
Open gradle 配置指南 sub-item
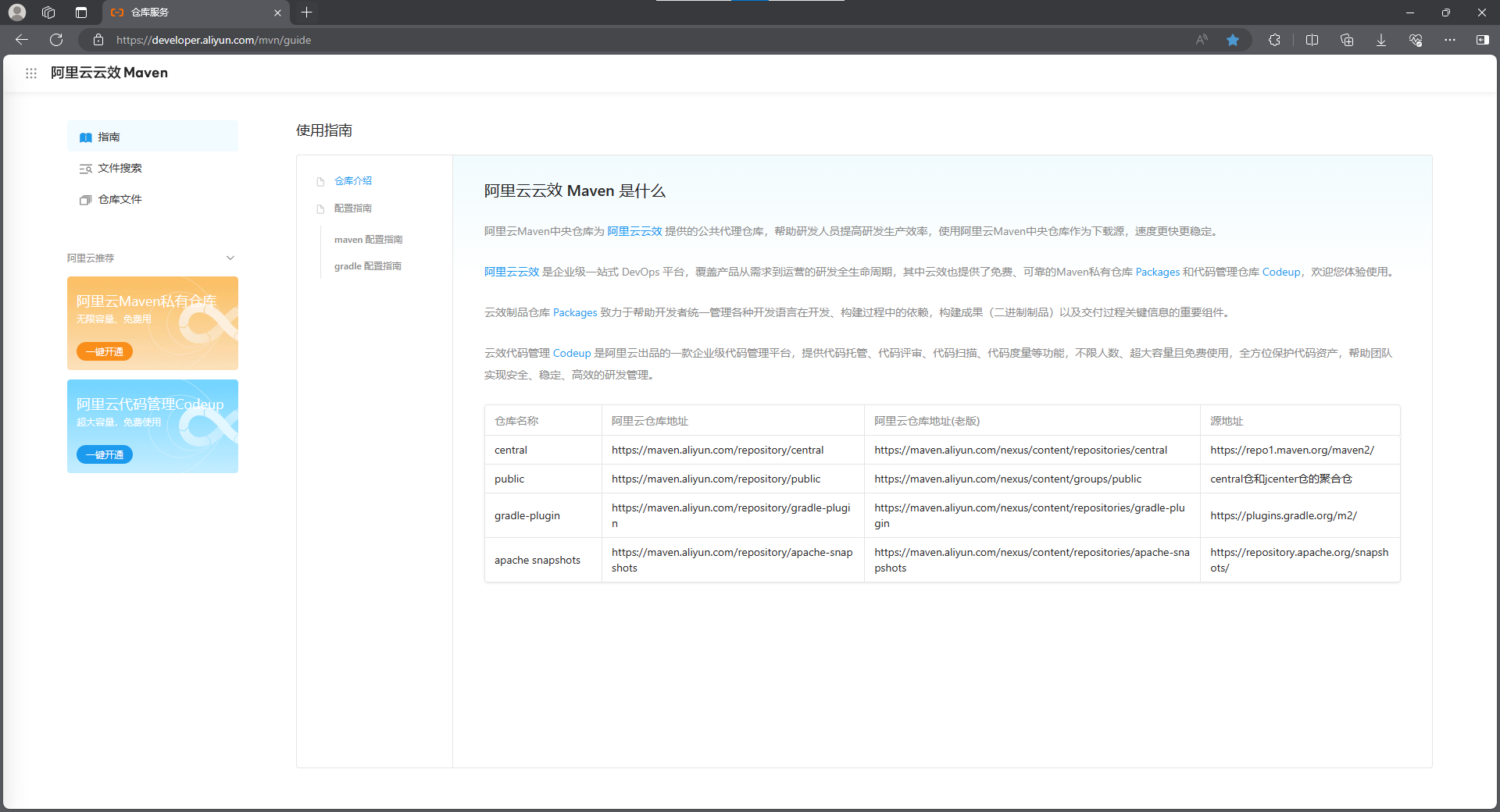point(368,265)
